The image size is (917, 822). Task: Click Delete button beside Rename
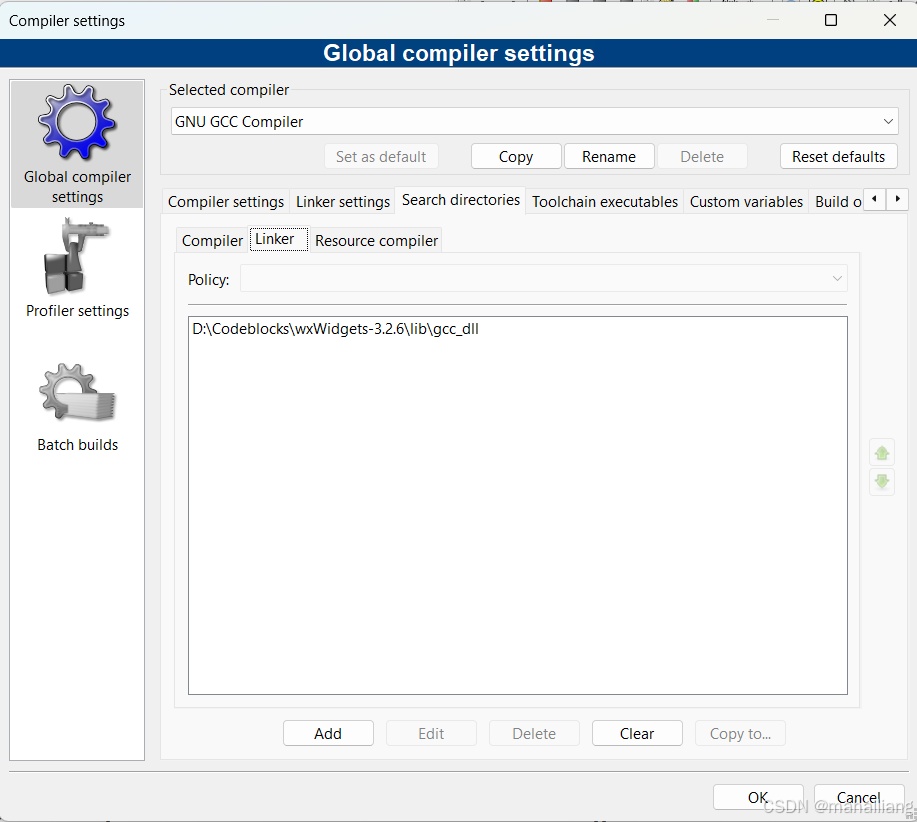click(x=702, y=157)
